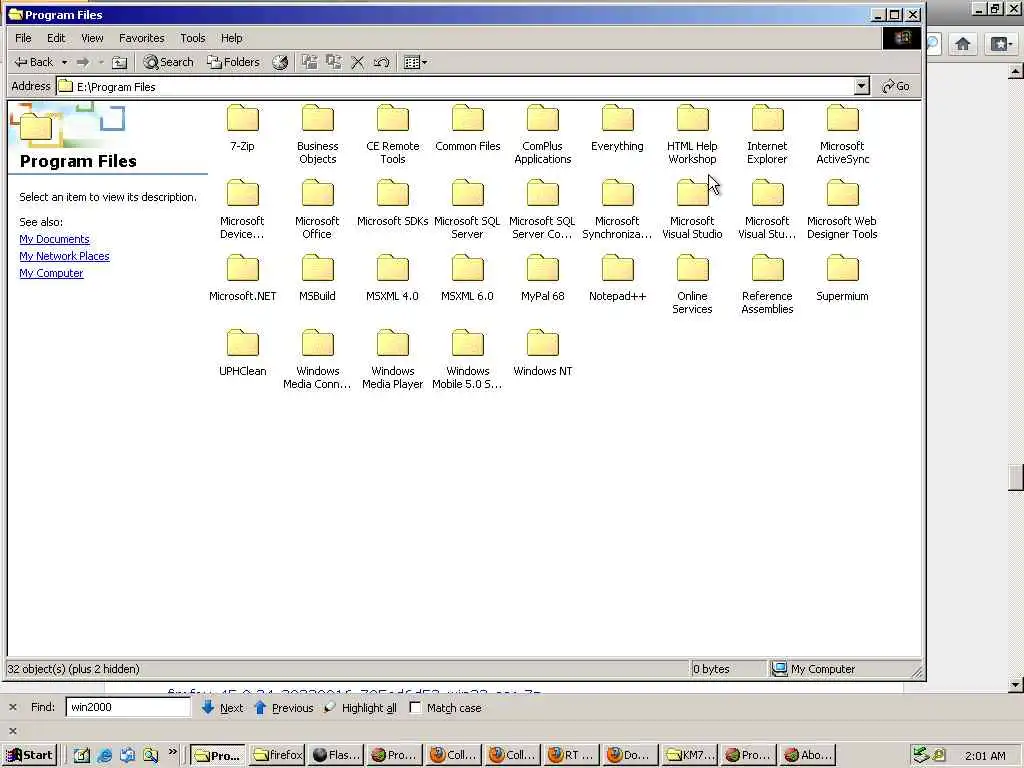Select the MSBuild folder
1024x768 pixels.
point(317,278)
